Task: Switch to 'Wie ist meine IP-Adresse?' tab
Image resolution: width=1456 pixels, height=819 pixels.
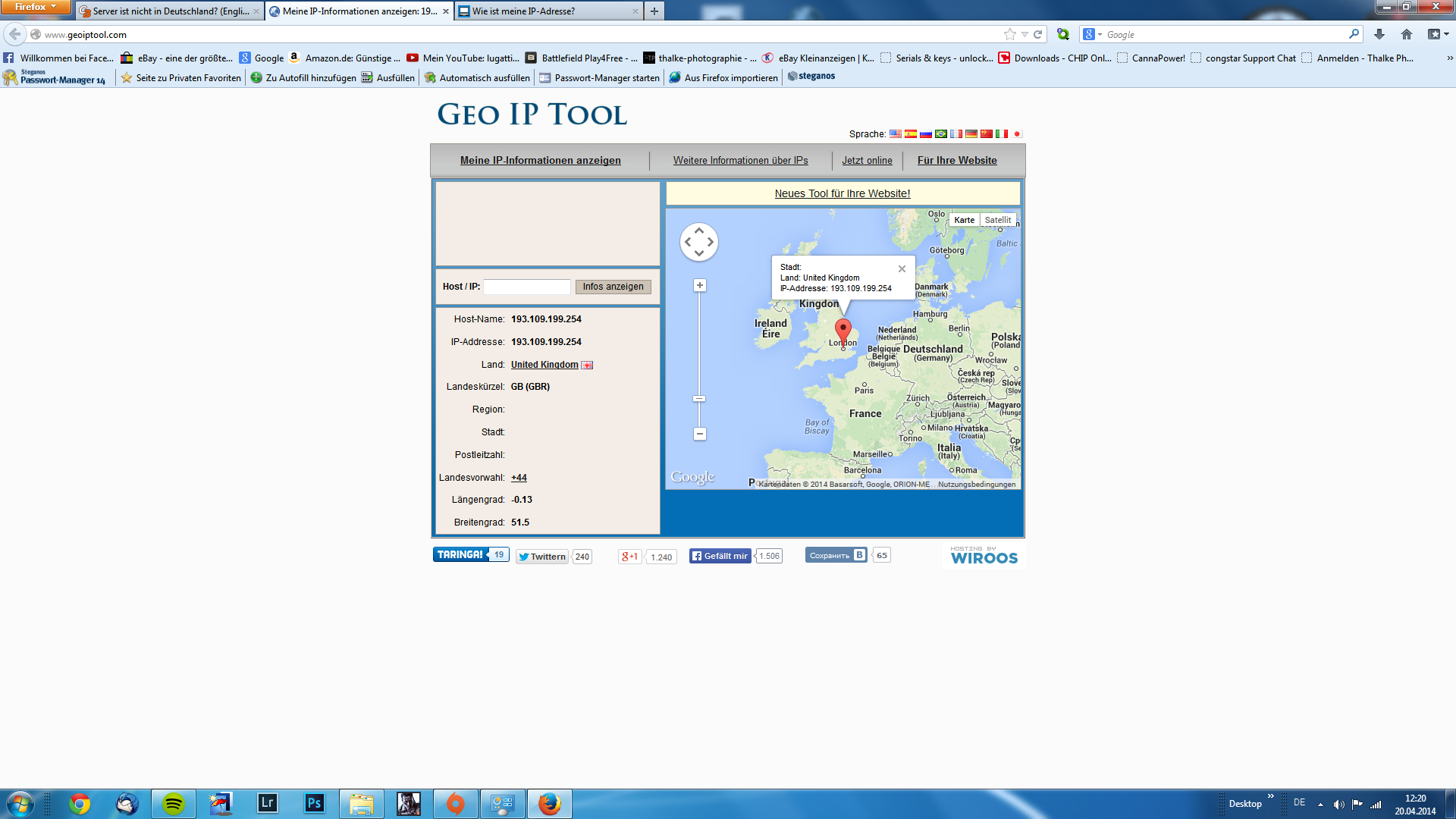Action: tap(523, 11)
